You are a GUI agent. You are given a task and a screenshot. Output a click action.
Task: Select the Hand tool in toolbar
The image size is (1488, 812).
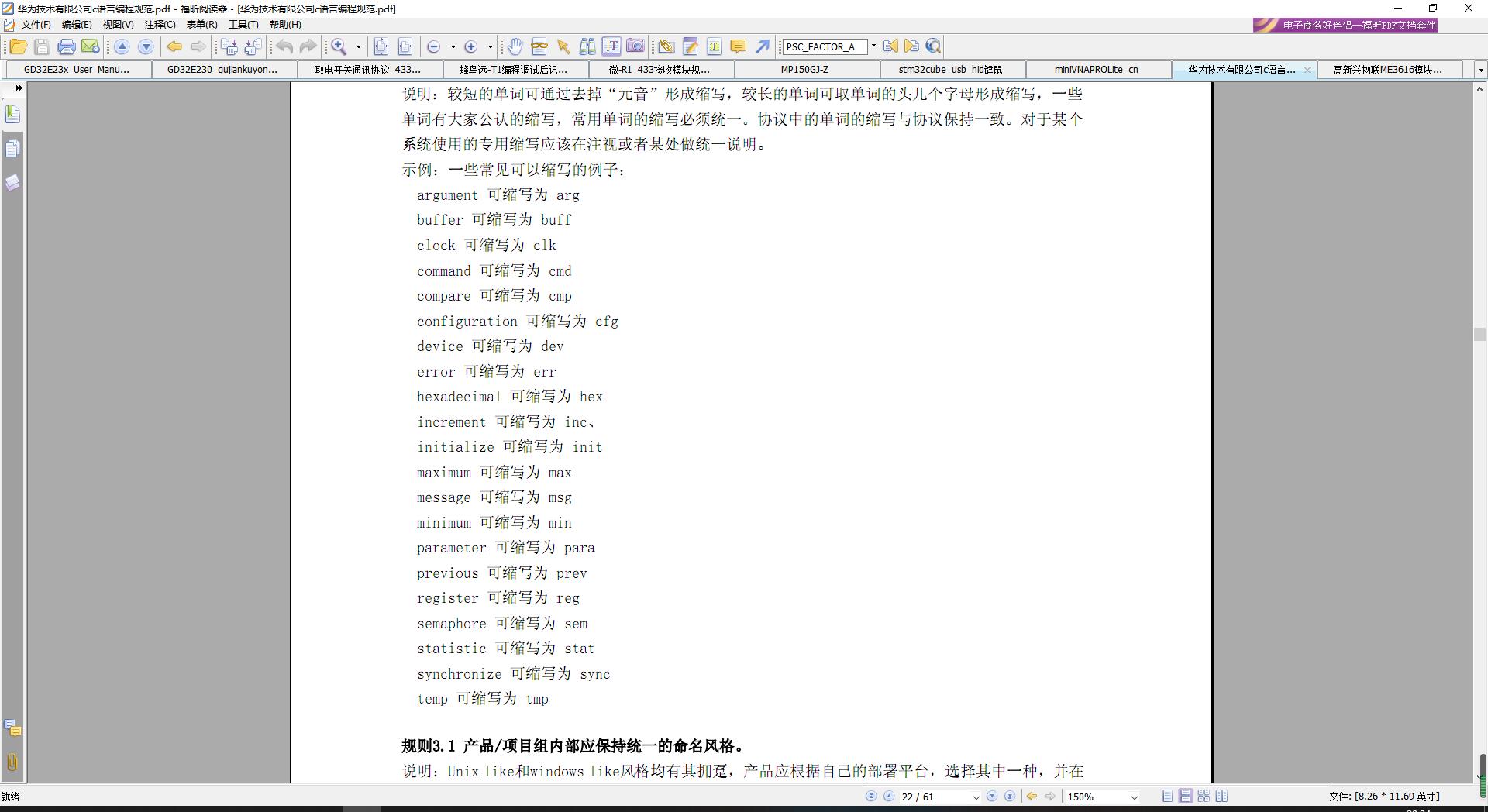pos(515,46)
